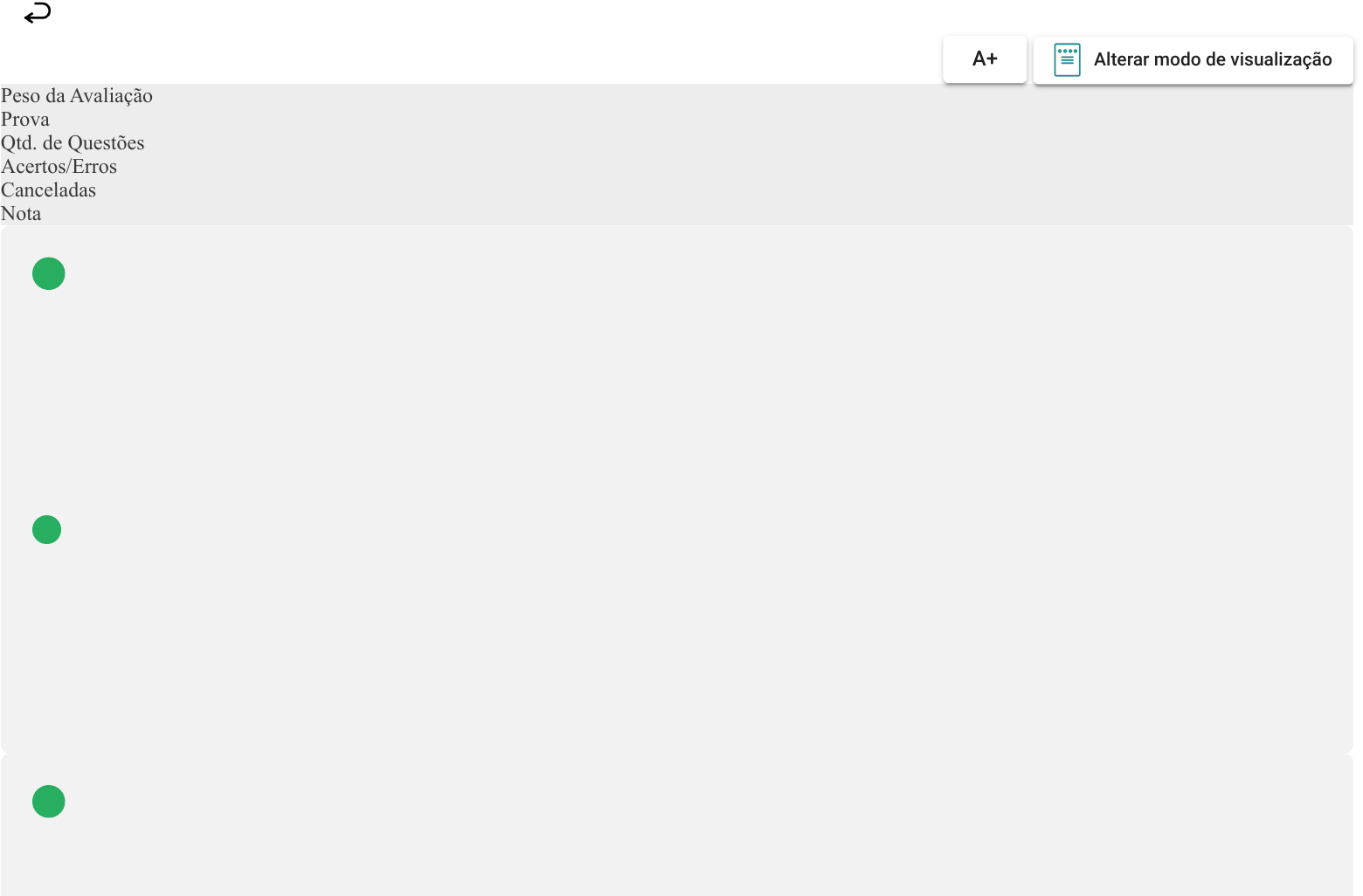Click the back arrow icon
The image size is (1363, 896).
[38, 13]
